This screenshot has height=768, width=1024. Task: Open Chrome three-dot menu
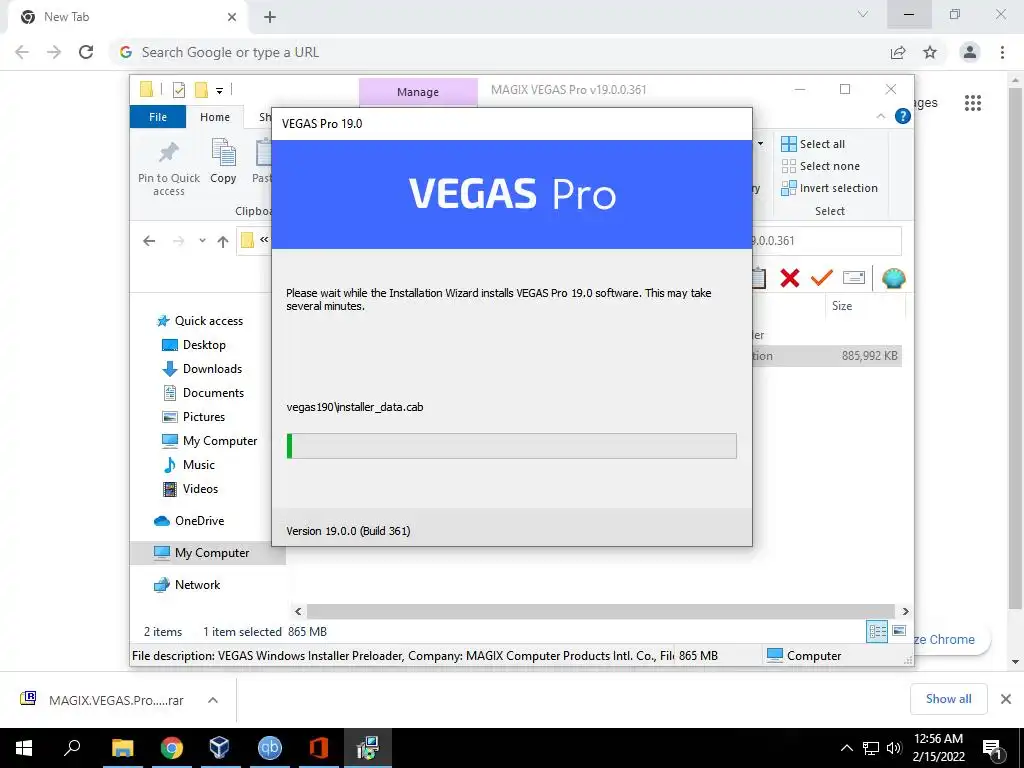coord(1002,52)
